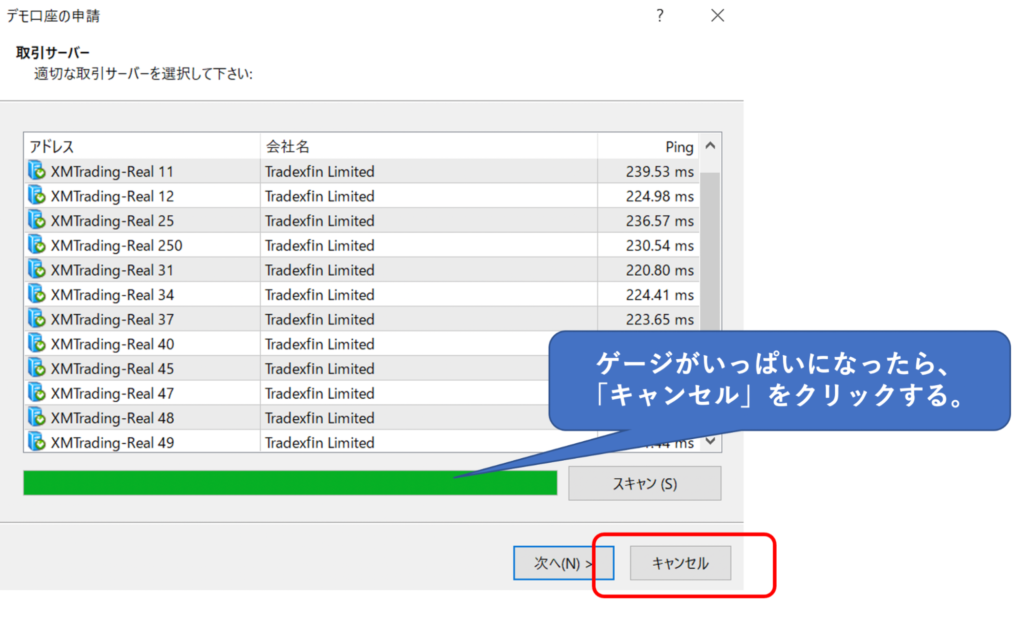Click the server icon beside XMTrading-Real 45

[x=37, y=368]
